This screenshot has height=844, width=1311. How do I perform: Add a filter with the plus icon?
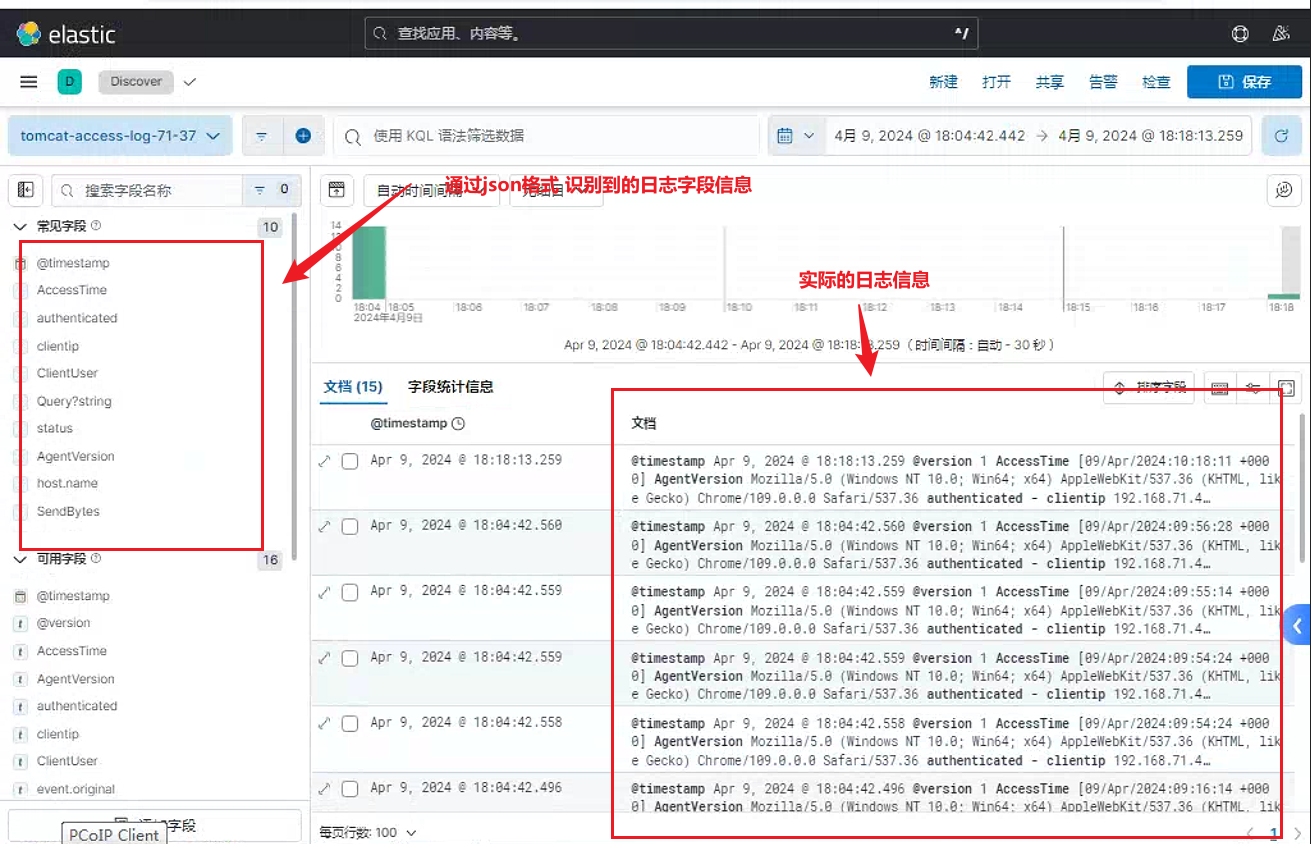coord(303,136)
